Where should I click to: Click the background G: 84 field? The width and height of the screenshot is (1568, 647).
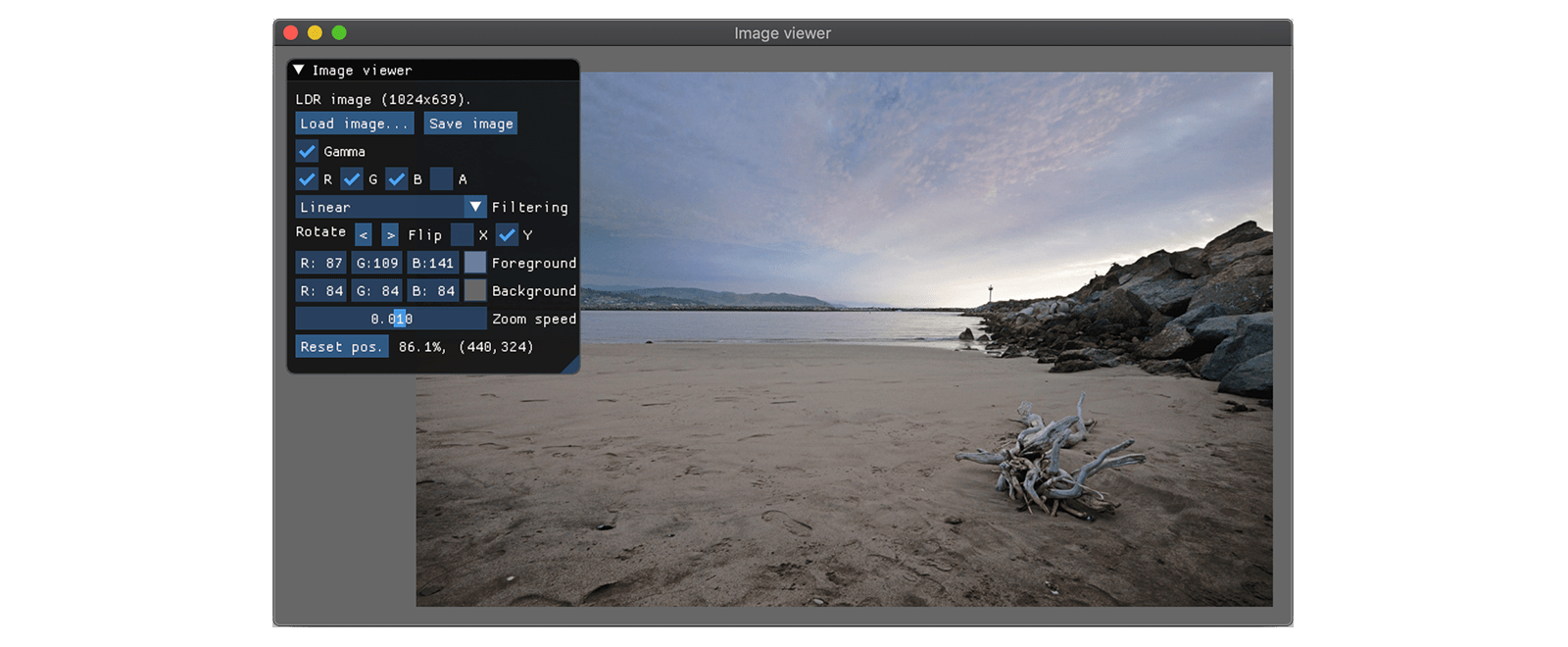[x=377, y=290]
